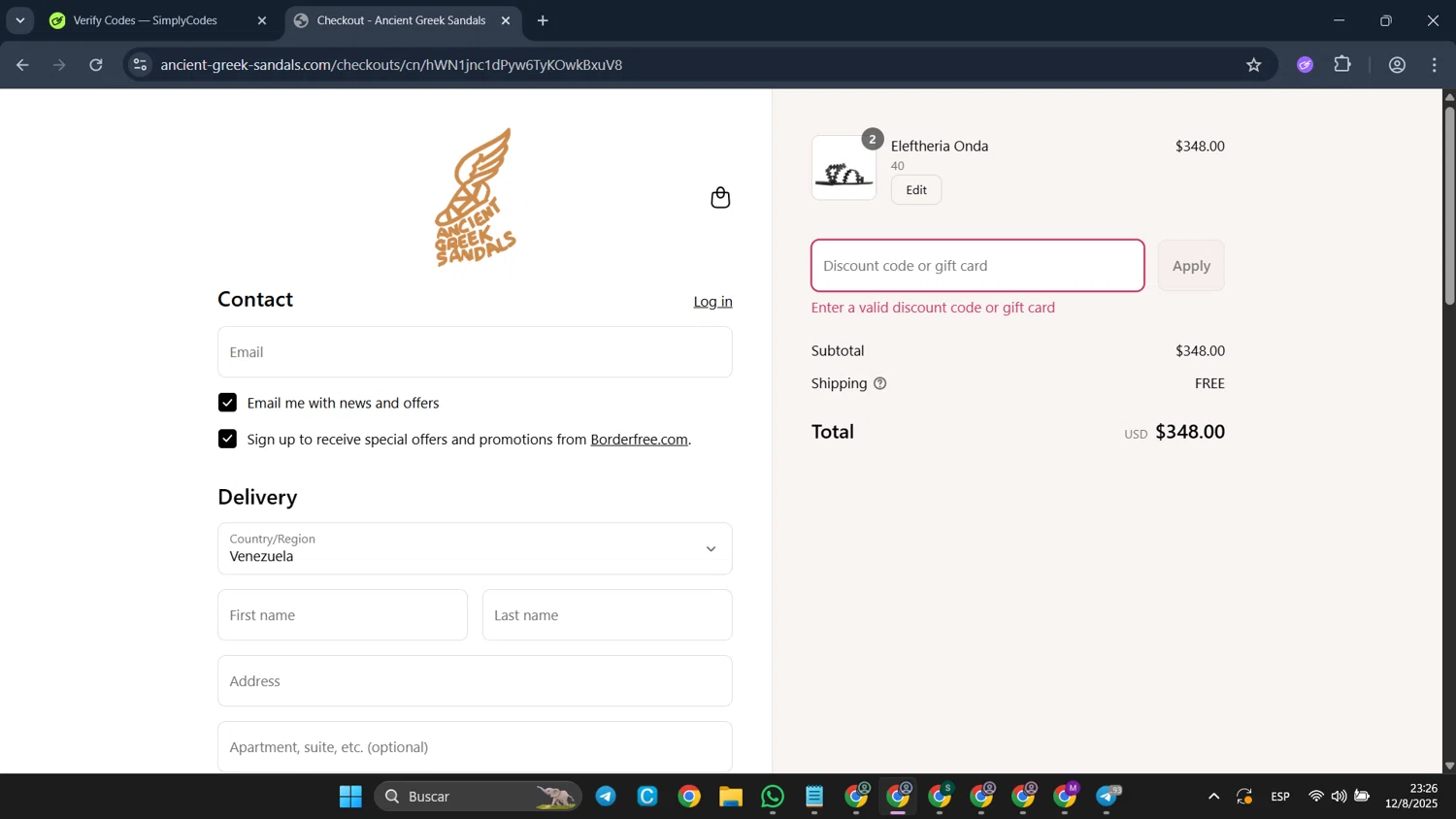Uncheck Email me with news and offers
The width and height of the screenshot is (1456, 819).
[227, 403]
